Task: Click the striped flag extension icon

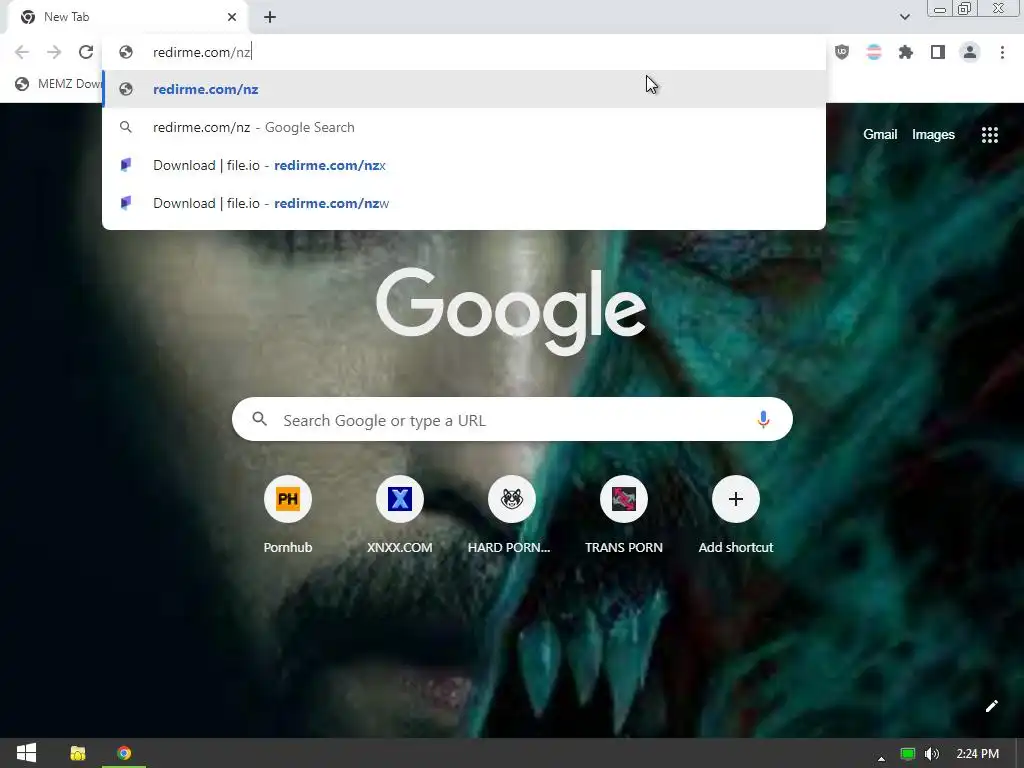Action: pyautogui.click(x=874, y=52)
